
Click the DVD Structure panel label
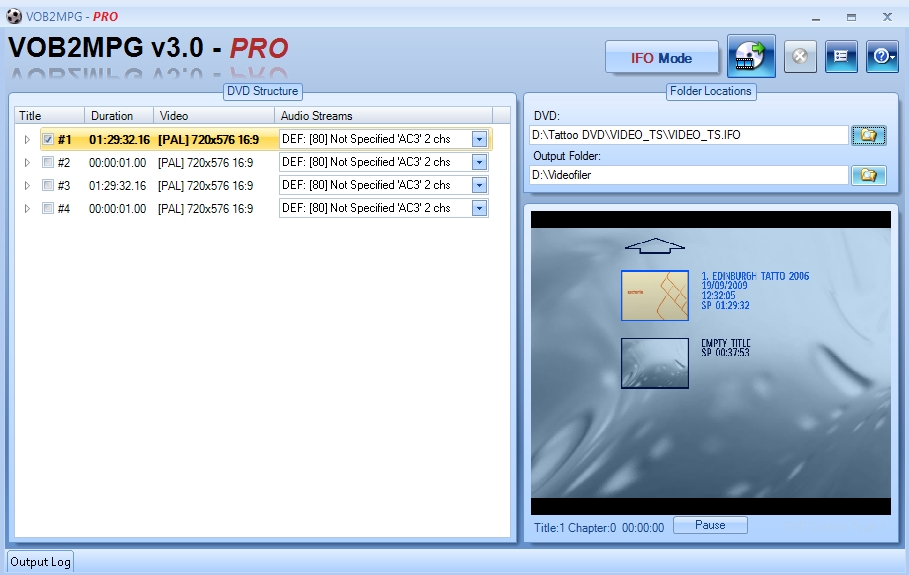click(x=263, y=91)
